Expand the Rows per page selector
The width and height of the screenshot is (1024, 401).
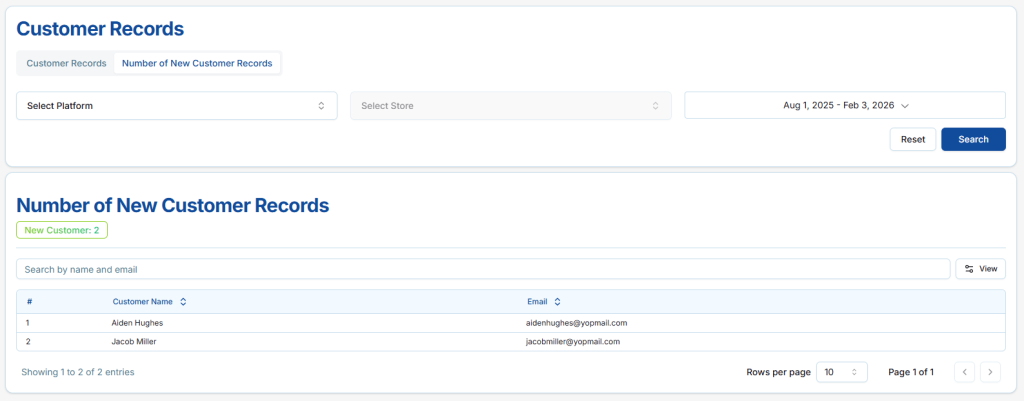(842, 372)
